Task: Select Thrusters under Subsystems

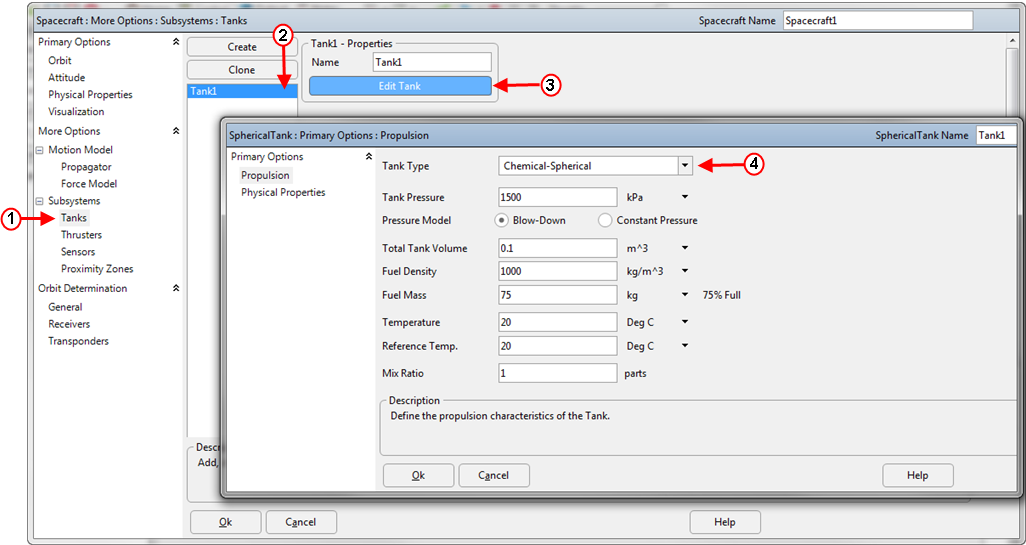Action: coord(82,235)
